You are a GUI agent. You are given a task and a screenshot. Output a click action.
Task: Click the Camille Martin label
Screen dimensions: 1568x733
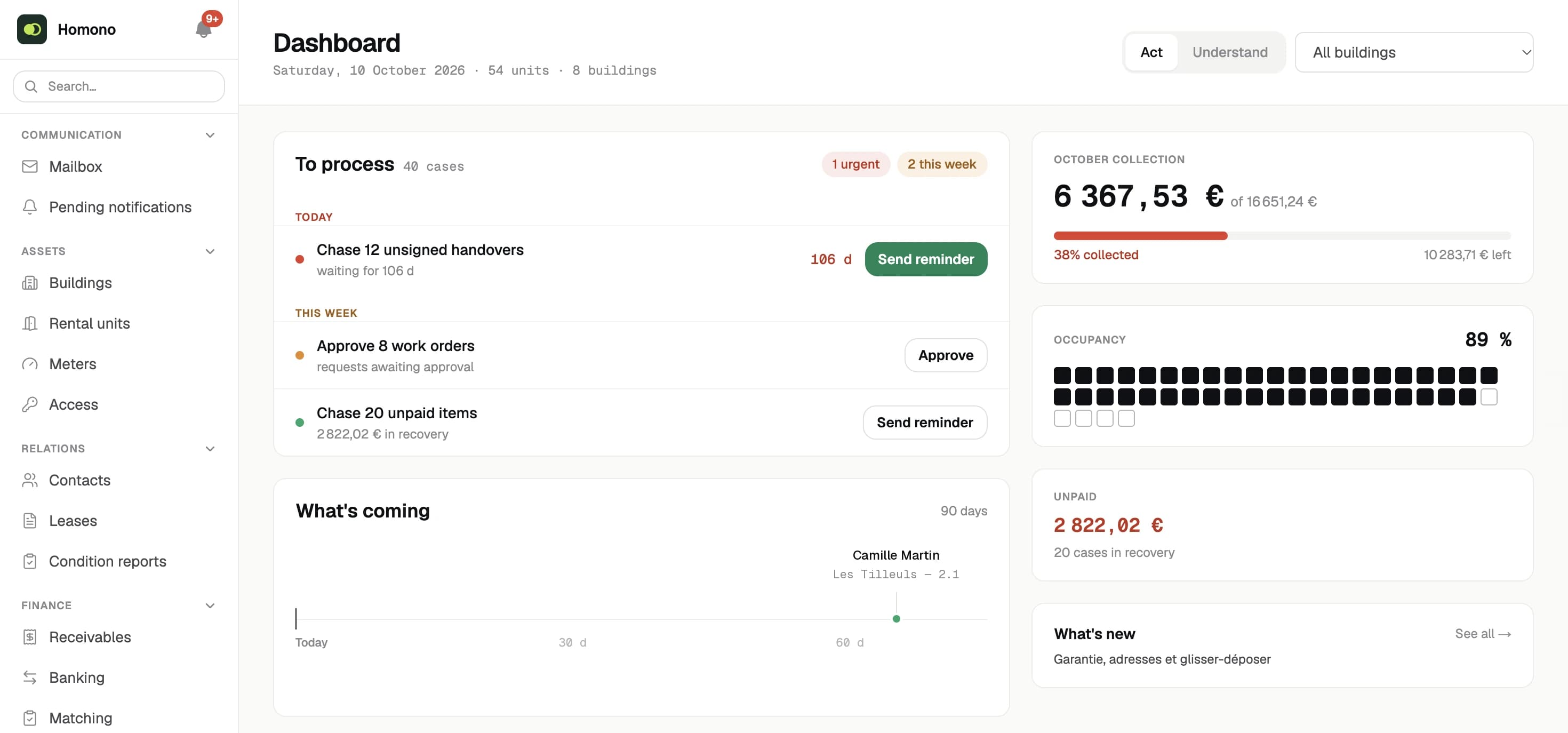pyautogui.click(x=895, y=555)
